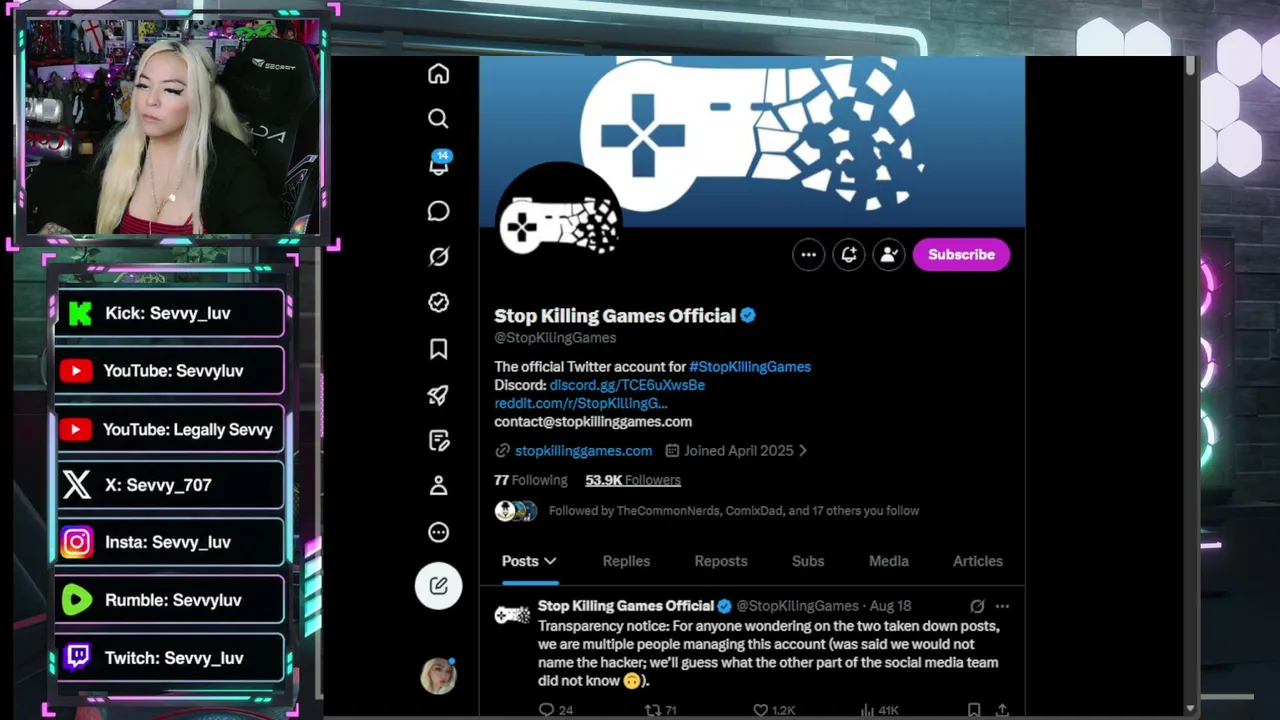Open Grok from the sidebar
The height and width of the screenshot is (720, 1280).
tap(438, 257)
